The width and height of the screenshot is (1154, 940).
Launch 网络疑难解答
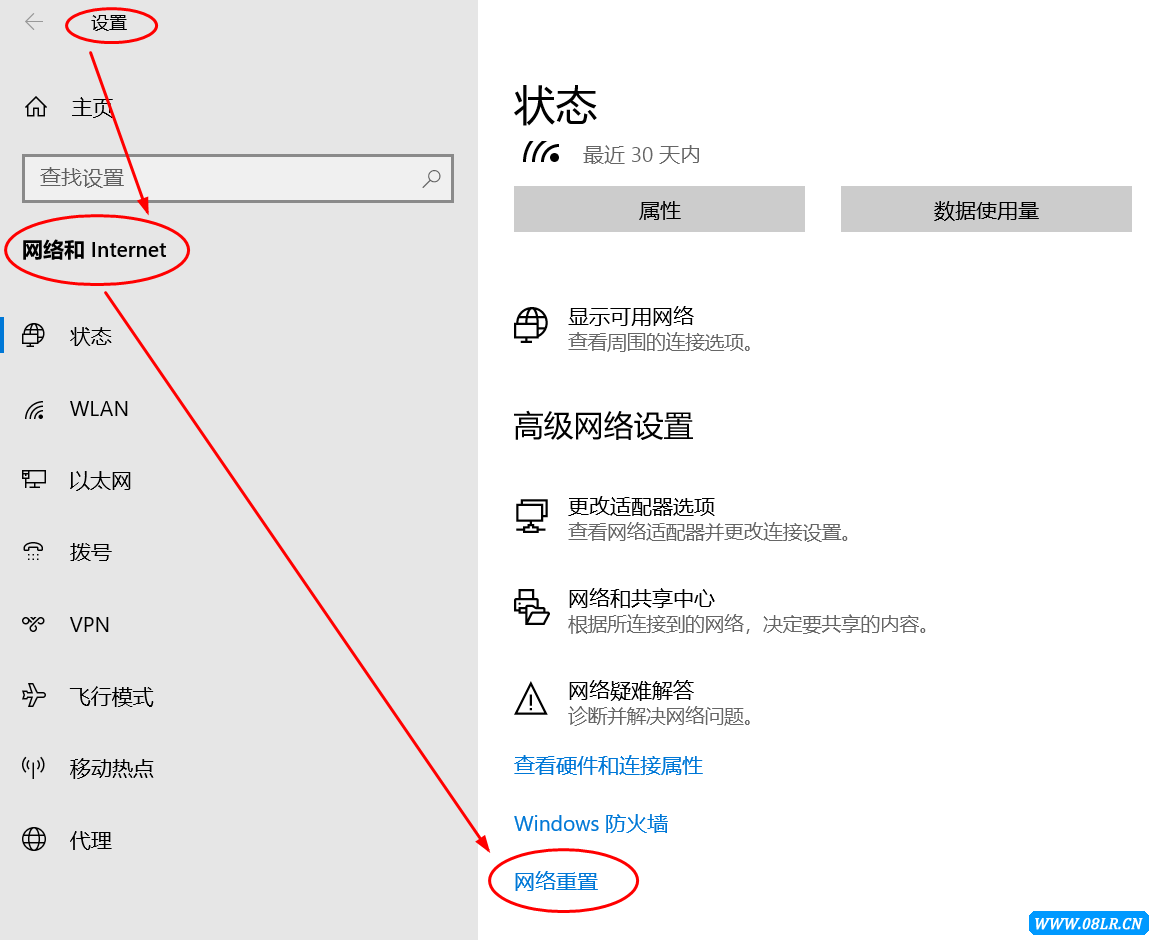(x=631, y=690)
